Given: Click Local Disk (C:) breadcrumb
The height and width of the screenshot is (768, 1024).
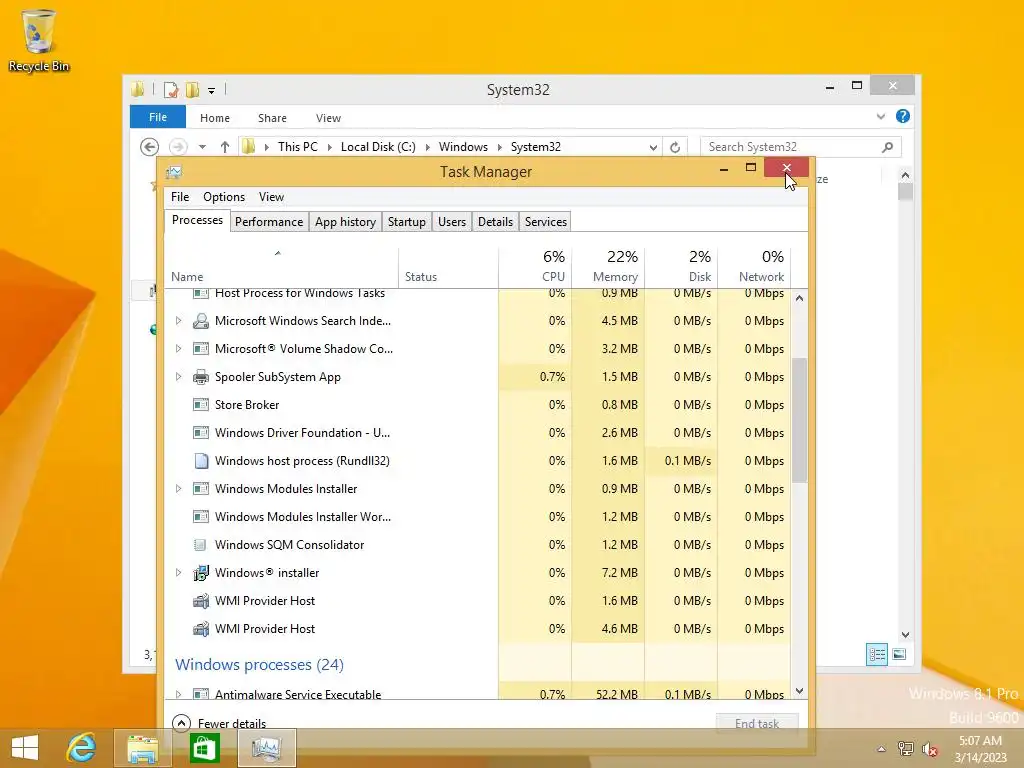Looking at the screenshot, I should 378,147.
